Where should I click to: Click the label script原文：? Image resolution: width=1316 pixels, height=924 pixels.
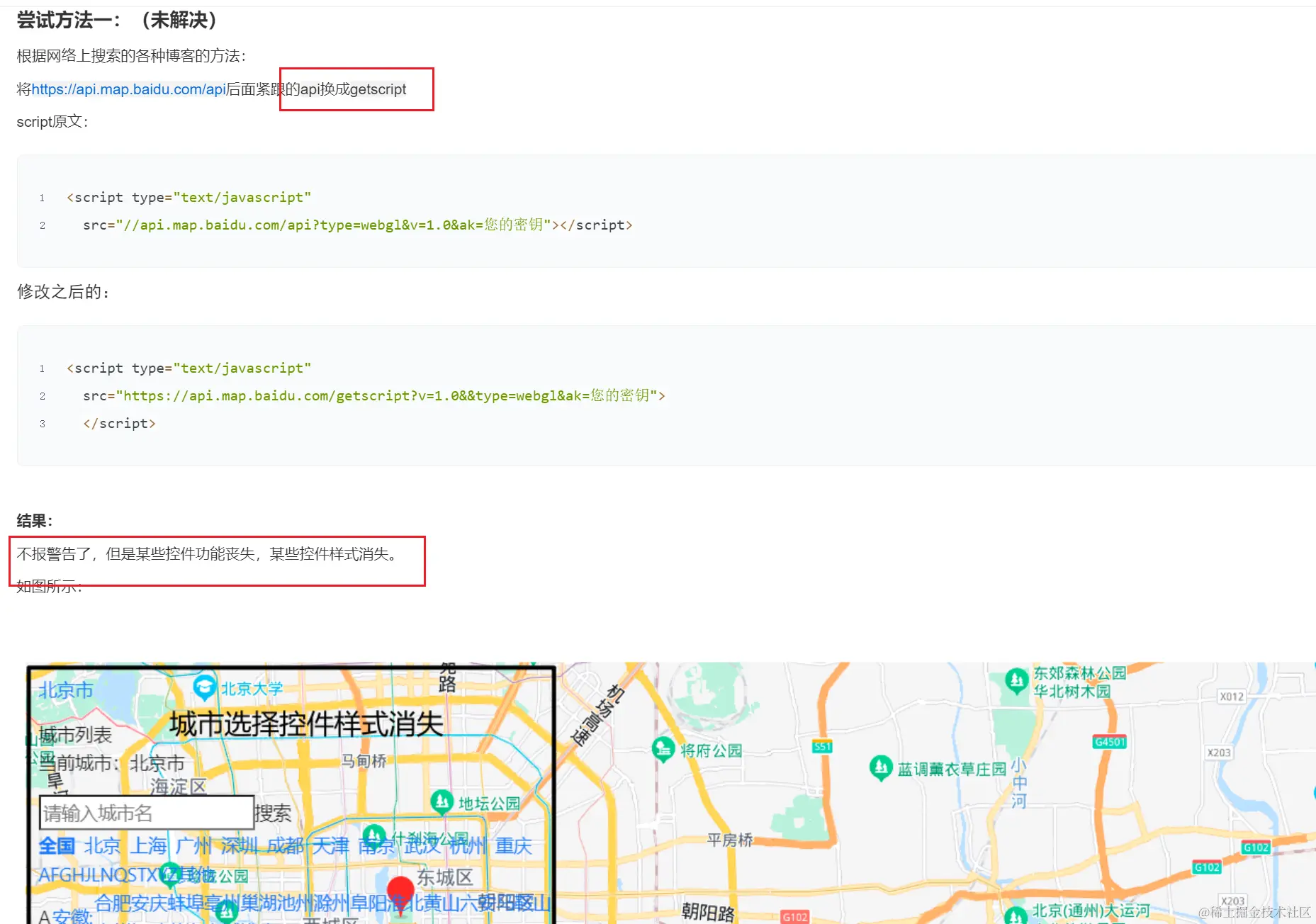click(x=52, y=122)
